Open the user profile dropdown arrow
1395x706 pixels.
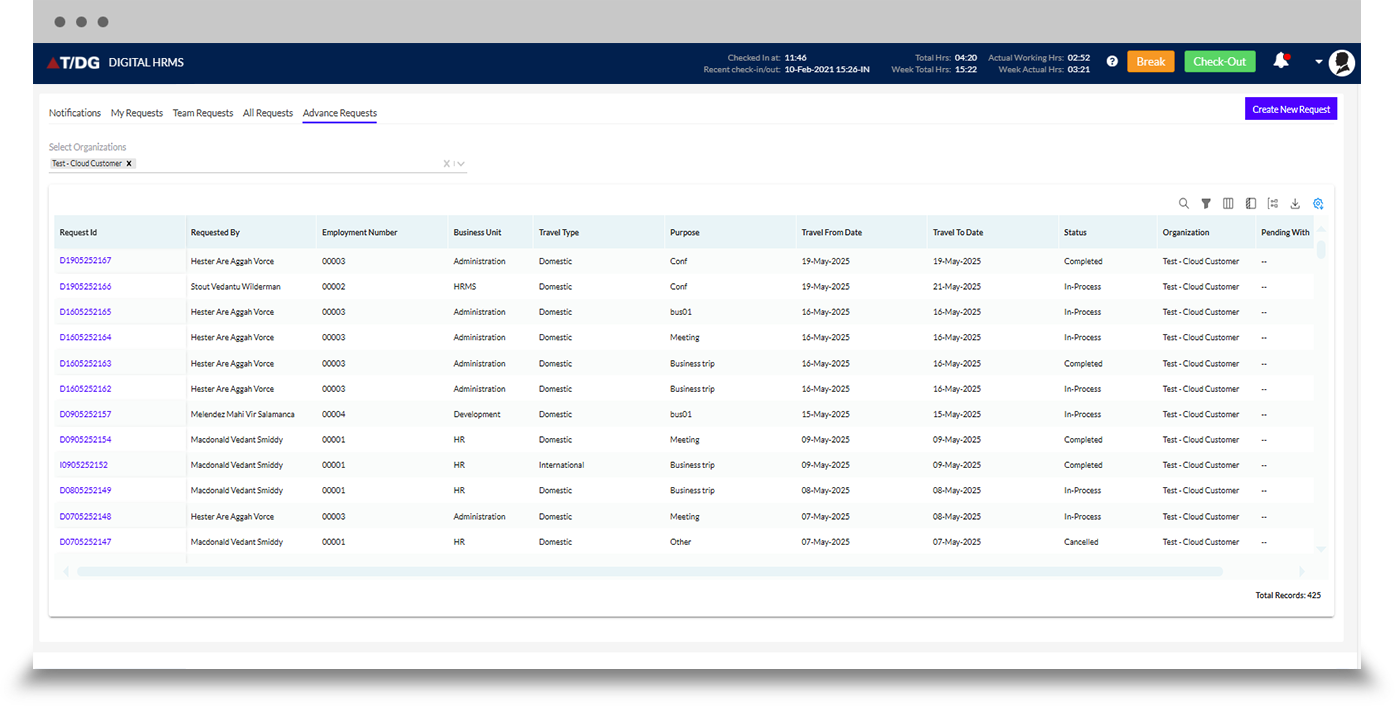pyautogui.click(x=1319, y=62)
